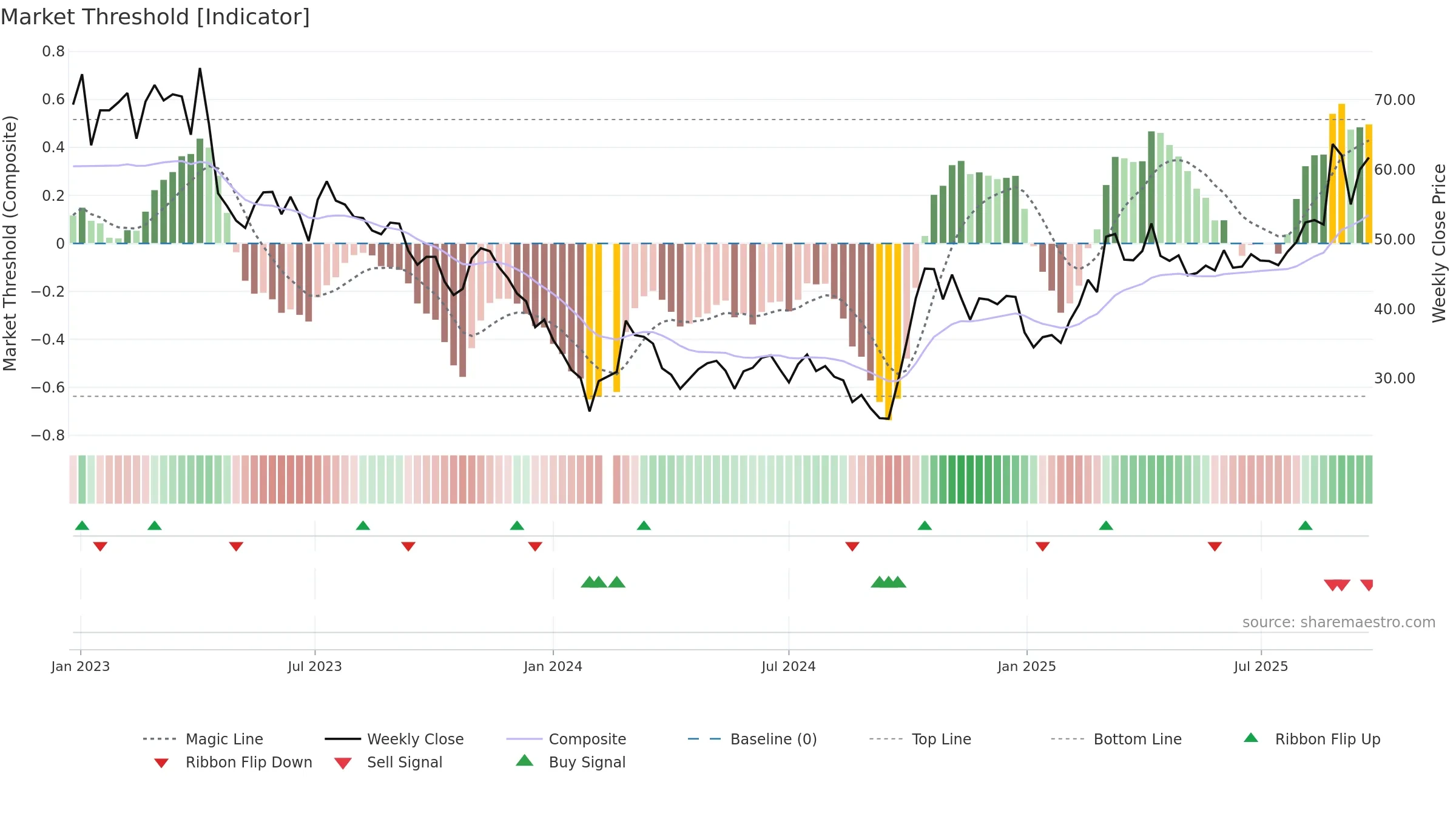The height and width of the screenshot is (819, 1456).
Task: Click the ribbon flip down marker near September 2023
Action: tap(408, 547)
